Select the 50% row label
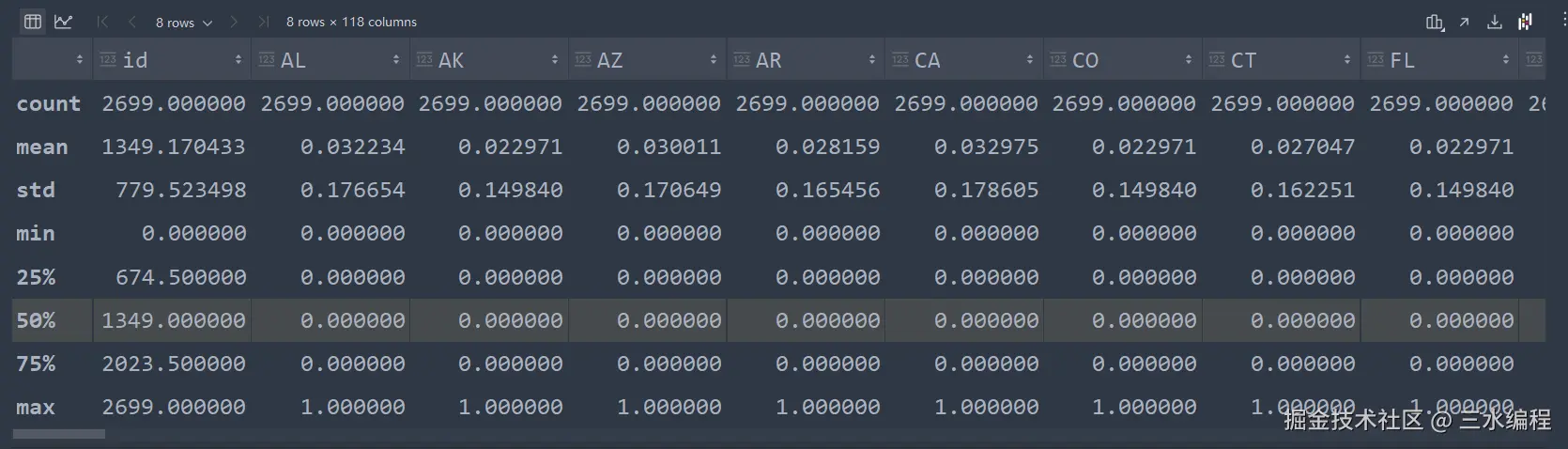1568x449 pixels. pos(36,320)
